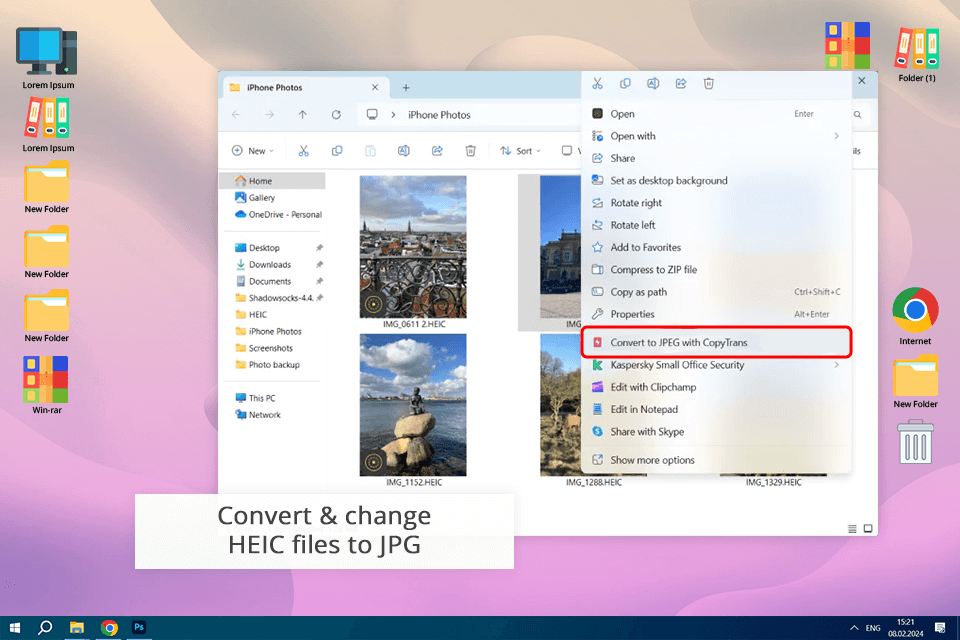
Task: Open Properties from context menu
Action: coord(716,314)
